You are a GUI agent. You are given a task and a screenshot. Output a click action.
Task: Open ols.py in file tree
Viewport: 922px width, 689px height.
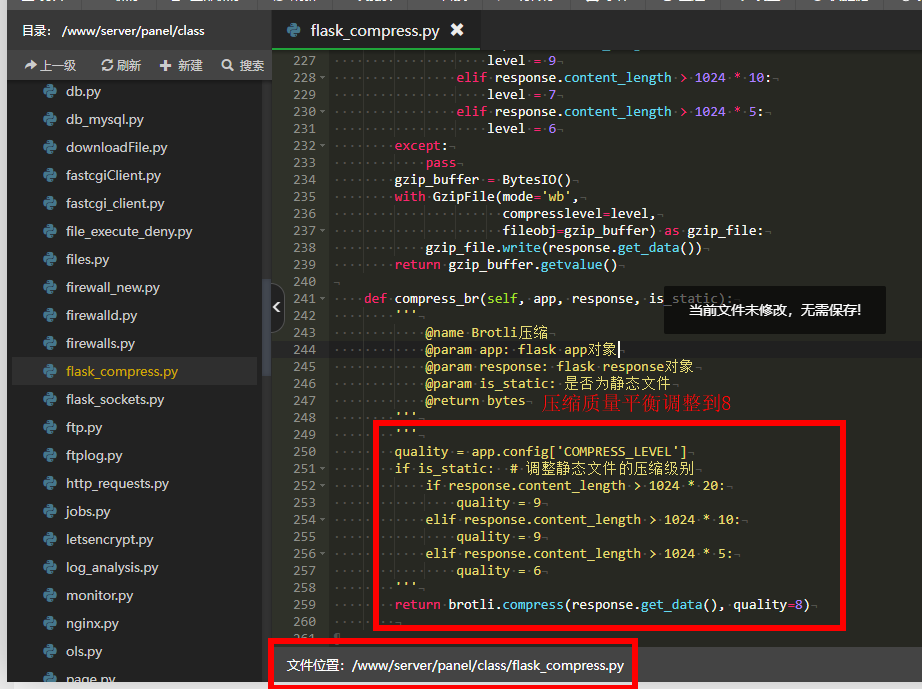[x=83, y=651]
